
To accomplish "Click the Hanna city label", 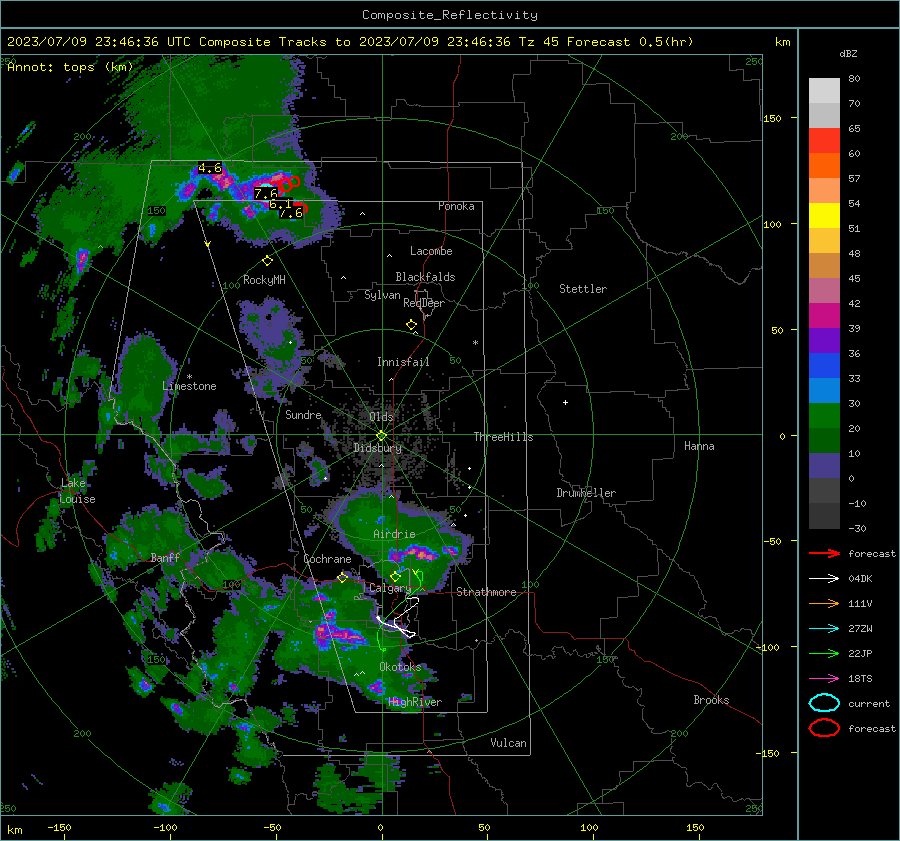I will [699, 446].
